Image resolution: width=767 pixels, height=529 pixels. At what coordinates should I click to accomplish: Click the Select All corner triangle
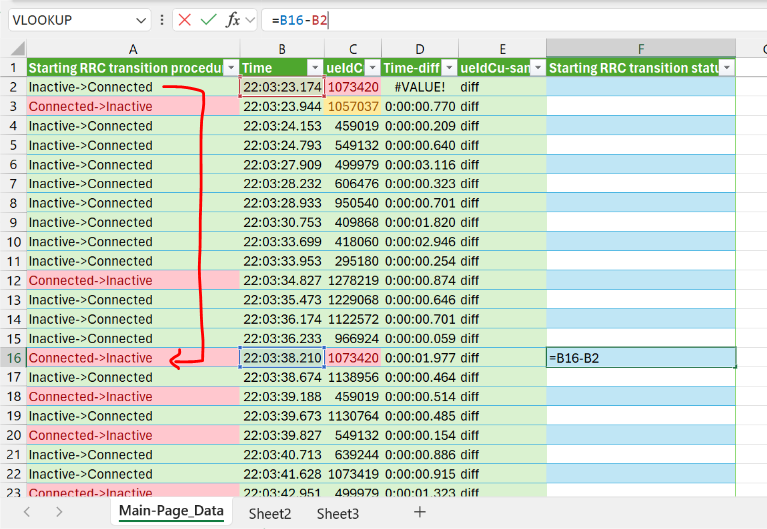(x=18, y=48)
